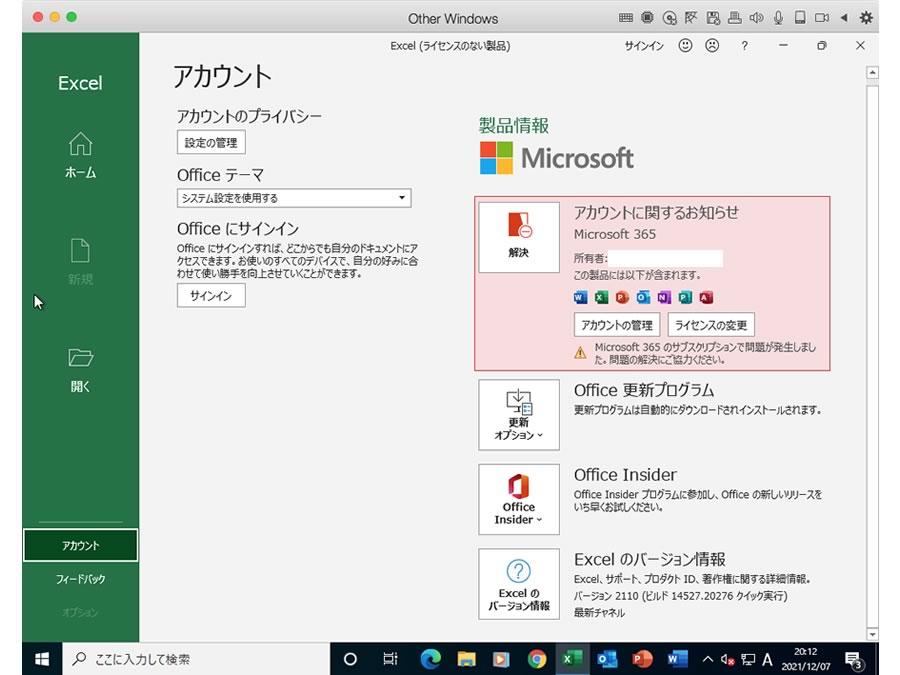Click the speaker sound icon in VM toolbar
The image size is (900, 675).
pos(757,18)
